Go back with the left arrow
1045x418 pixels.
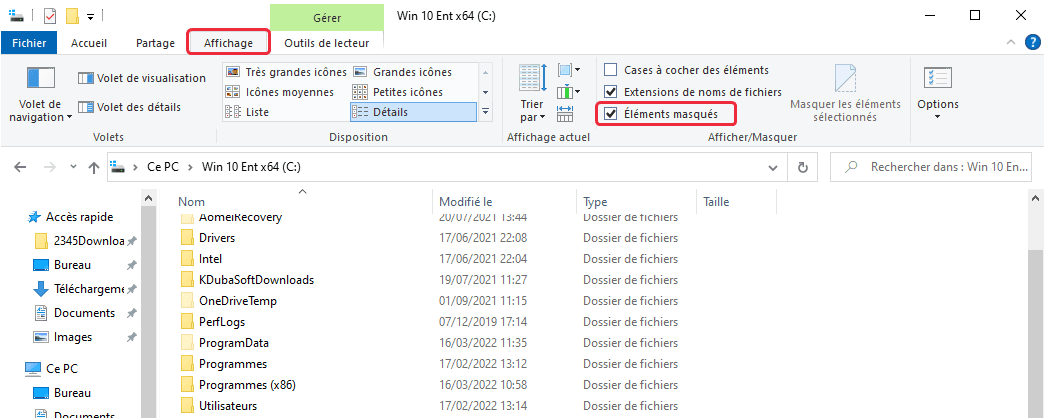pos(21,167)
